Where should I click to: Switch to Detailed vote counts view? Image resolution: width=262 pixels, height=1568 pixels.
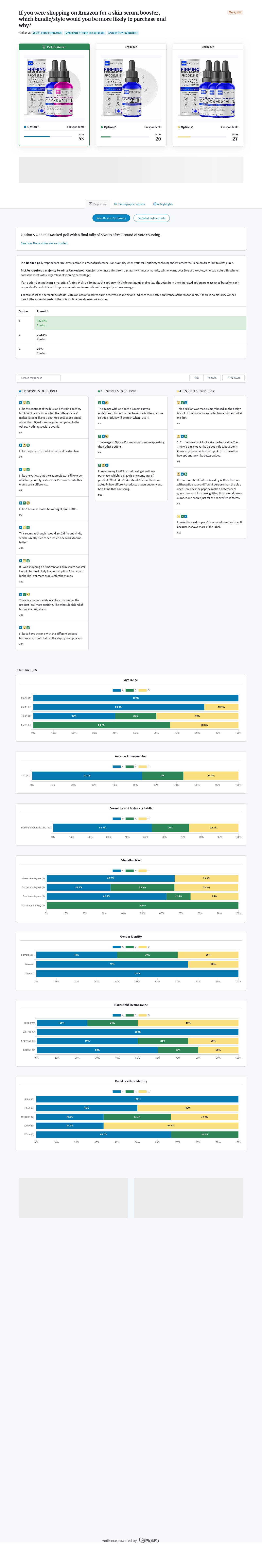(151, 218)
